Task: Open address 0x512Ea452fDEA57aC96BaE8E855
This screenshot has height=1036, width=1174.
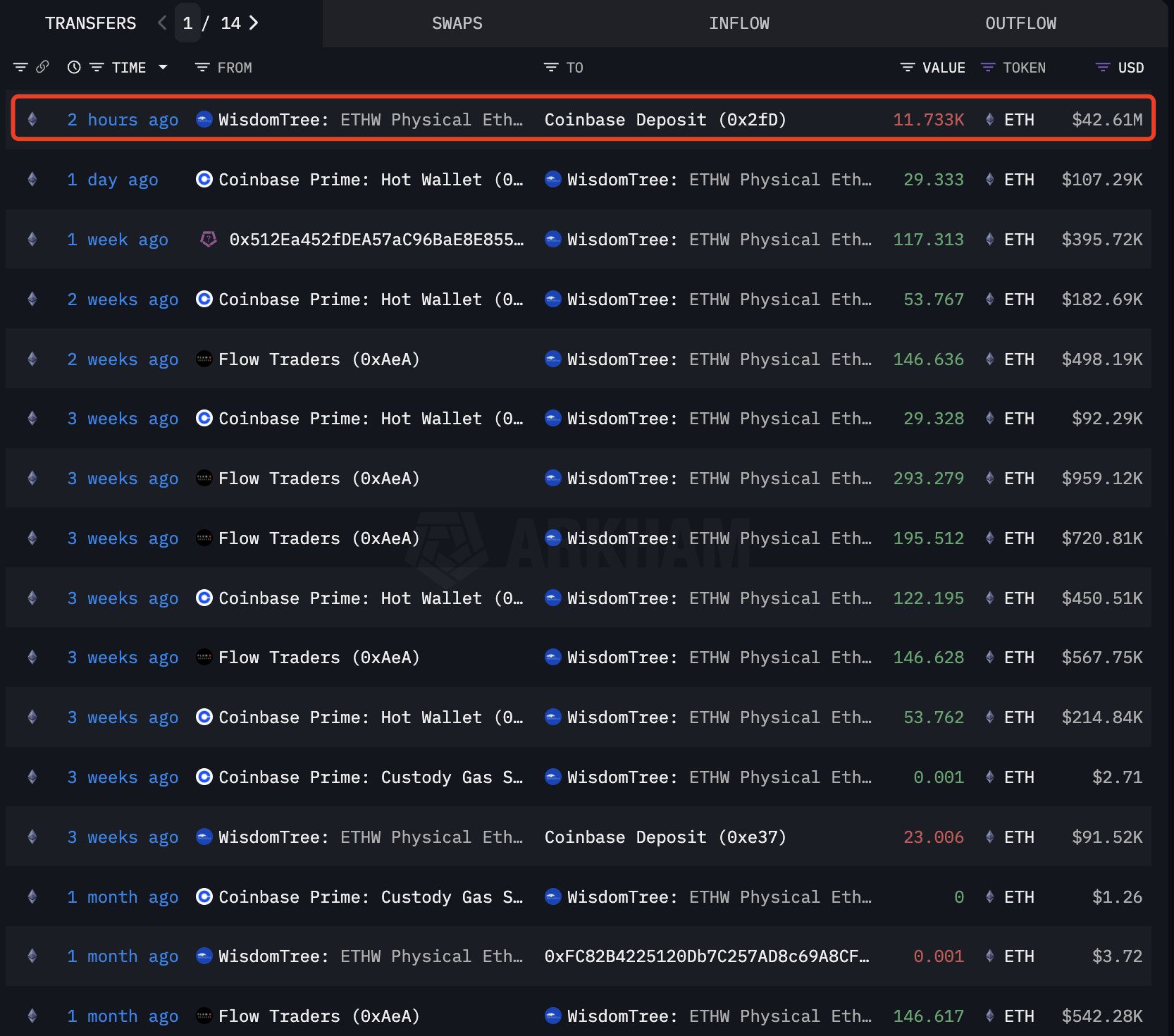Action: [x=376, y=240]
